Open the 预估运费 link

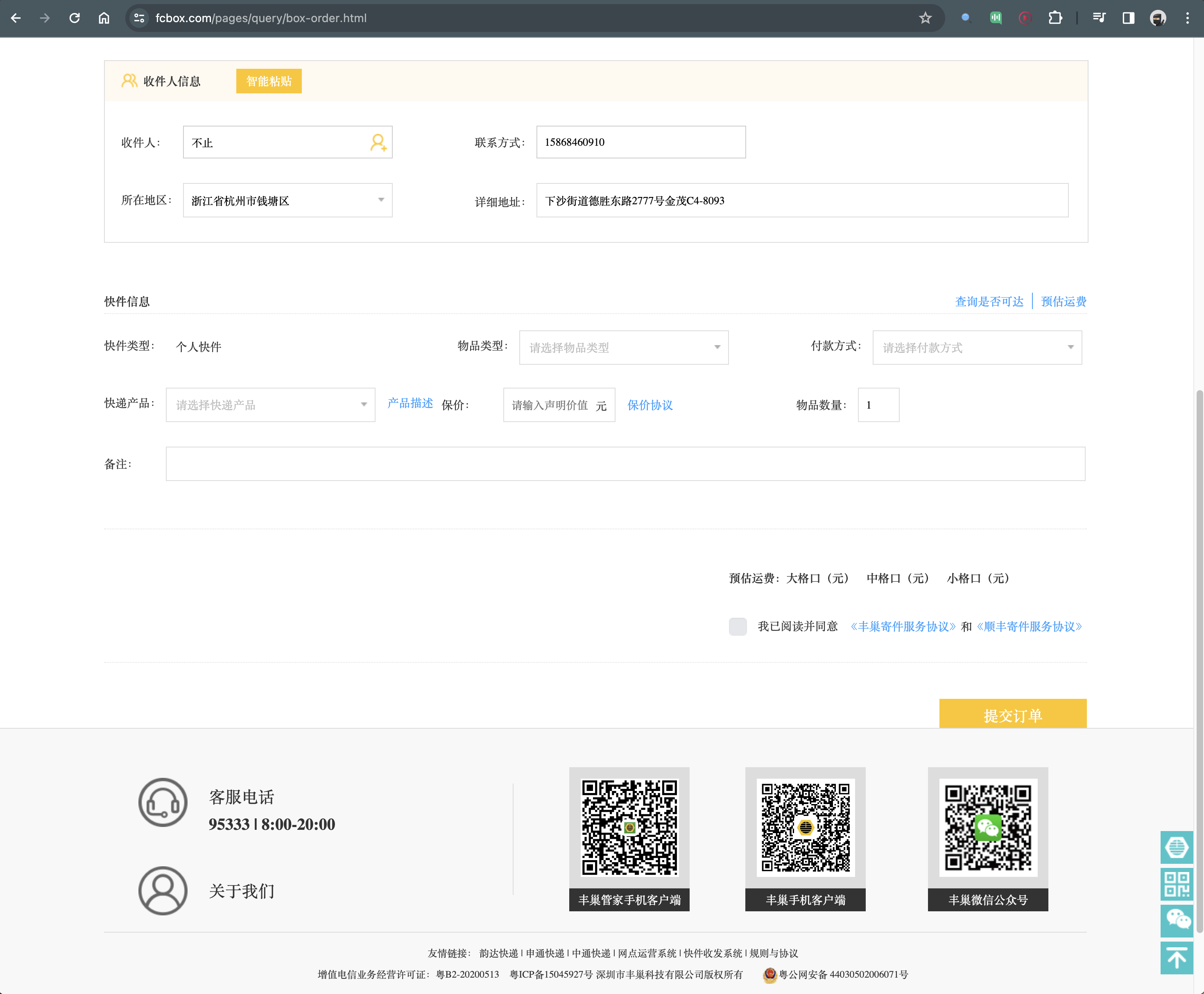coord(1064,301)
